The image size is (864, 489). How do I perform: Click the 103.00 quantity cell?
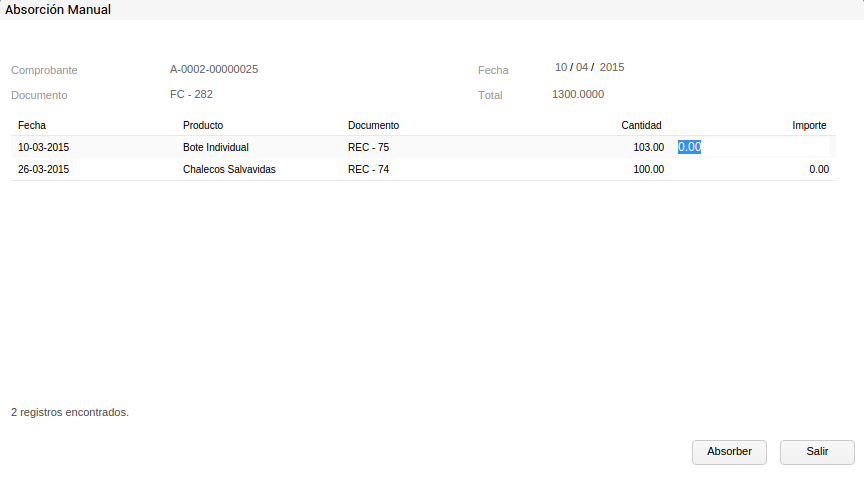click(649, 147)
